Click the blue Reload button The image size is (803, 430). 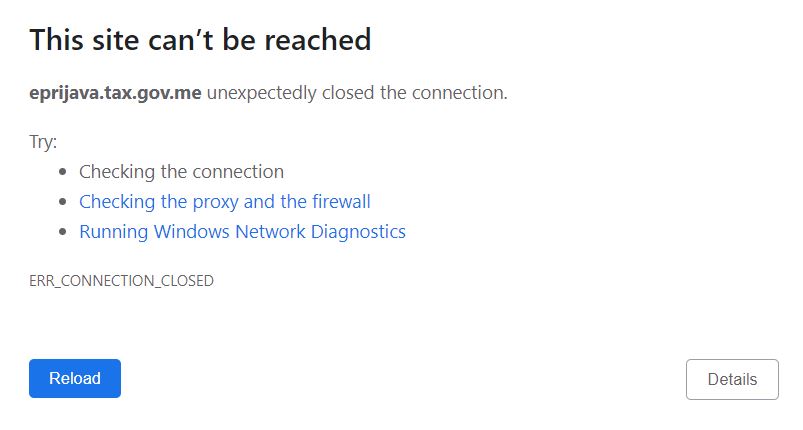75,379
